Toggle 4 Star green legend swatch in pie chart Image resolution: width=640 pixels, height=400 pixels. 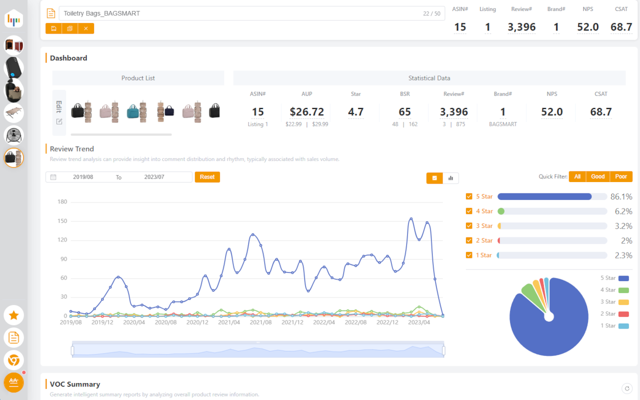[623, 290]
